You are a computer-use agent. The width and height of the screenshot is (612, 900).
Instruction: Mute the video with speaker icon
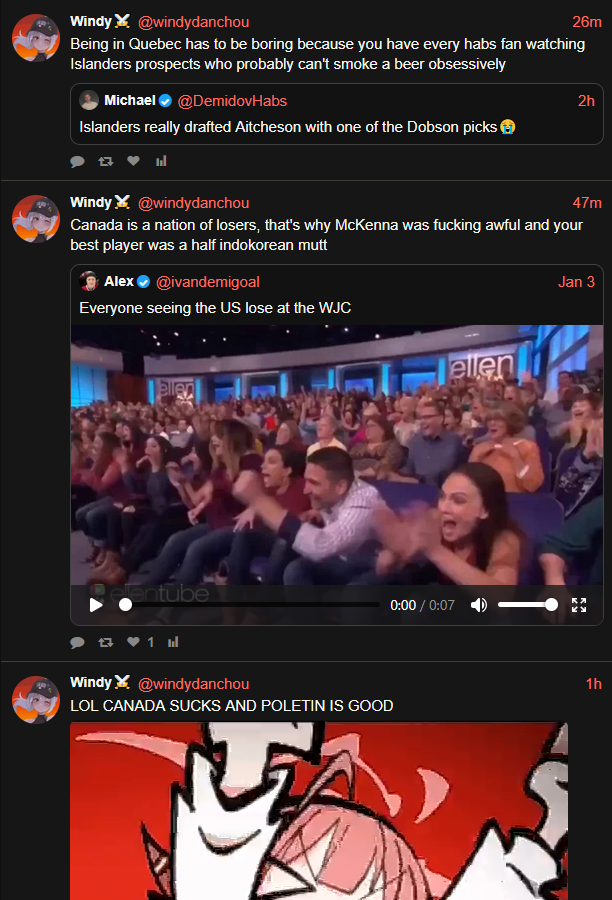(x=479, y=605)
